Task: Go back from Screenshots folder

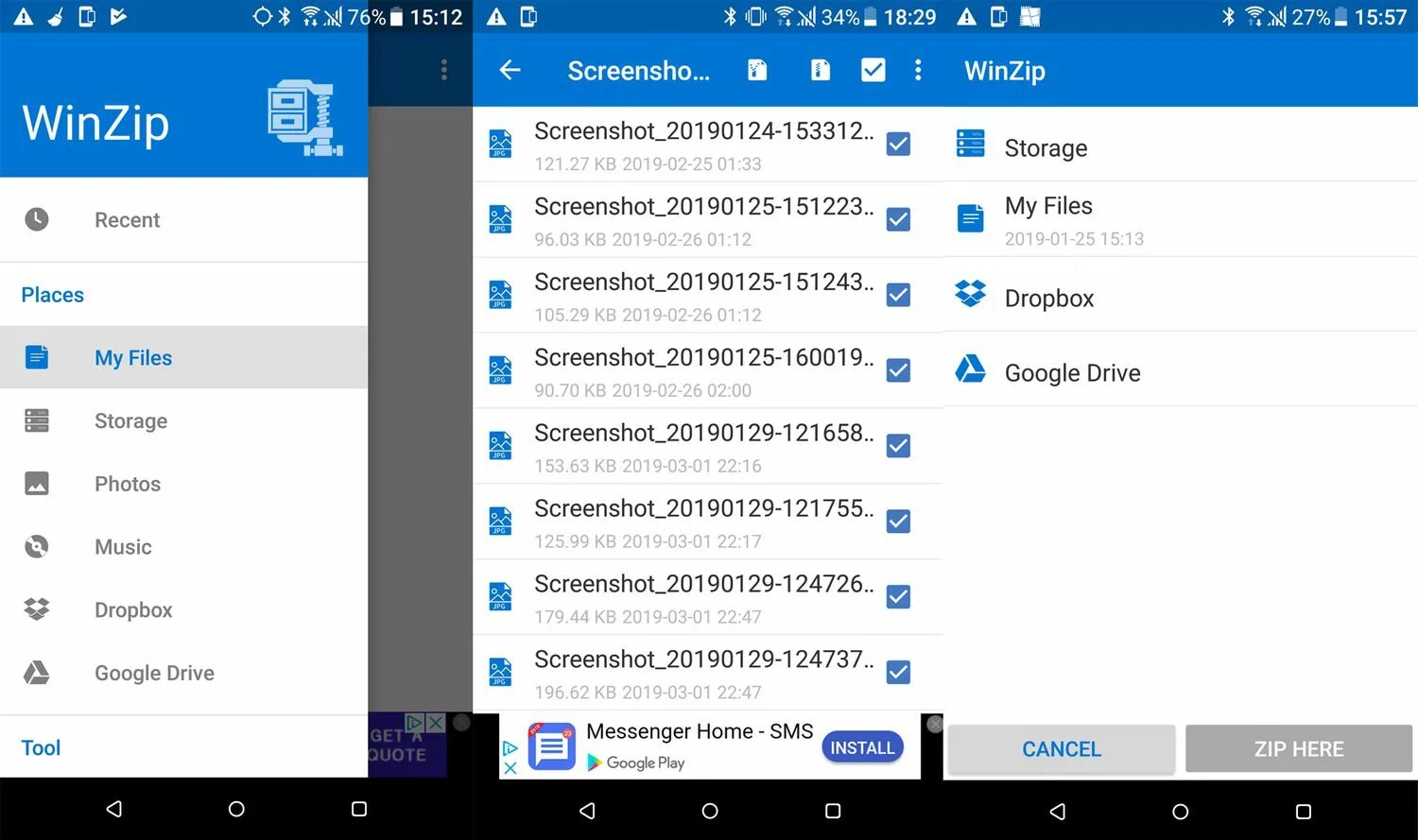Action: [510, 70]
